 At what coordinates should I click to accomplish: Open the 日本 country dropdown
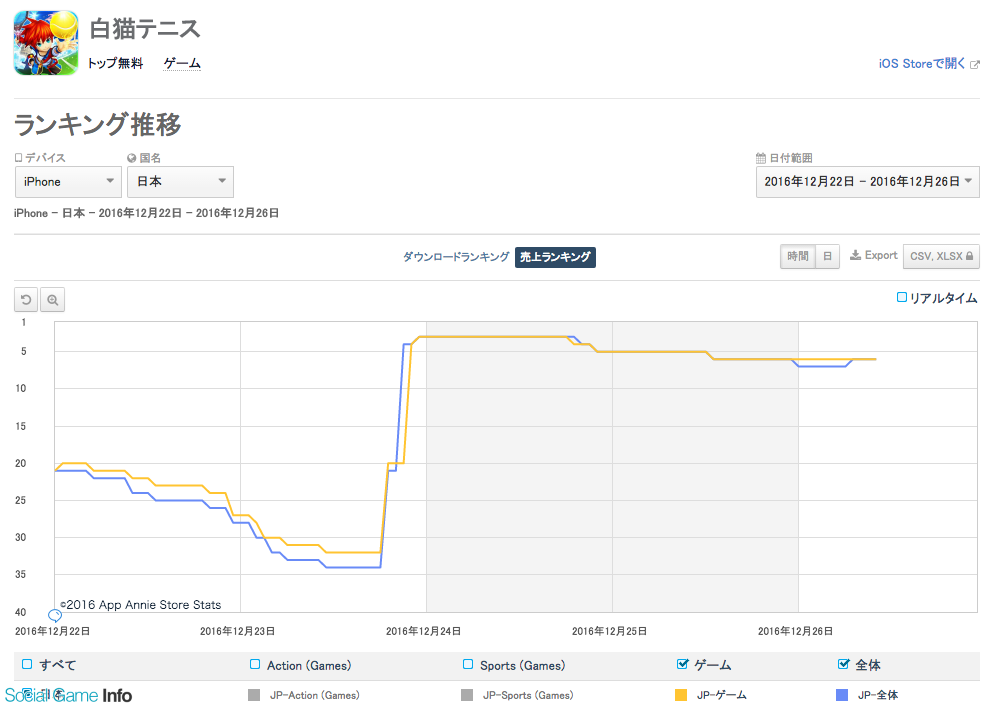click(x=180, y=182)
